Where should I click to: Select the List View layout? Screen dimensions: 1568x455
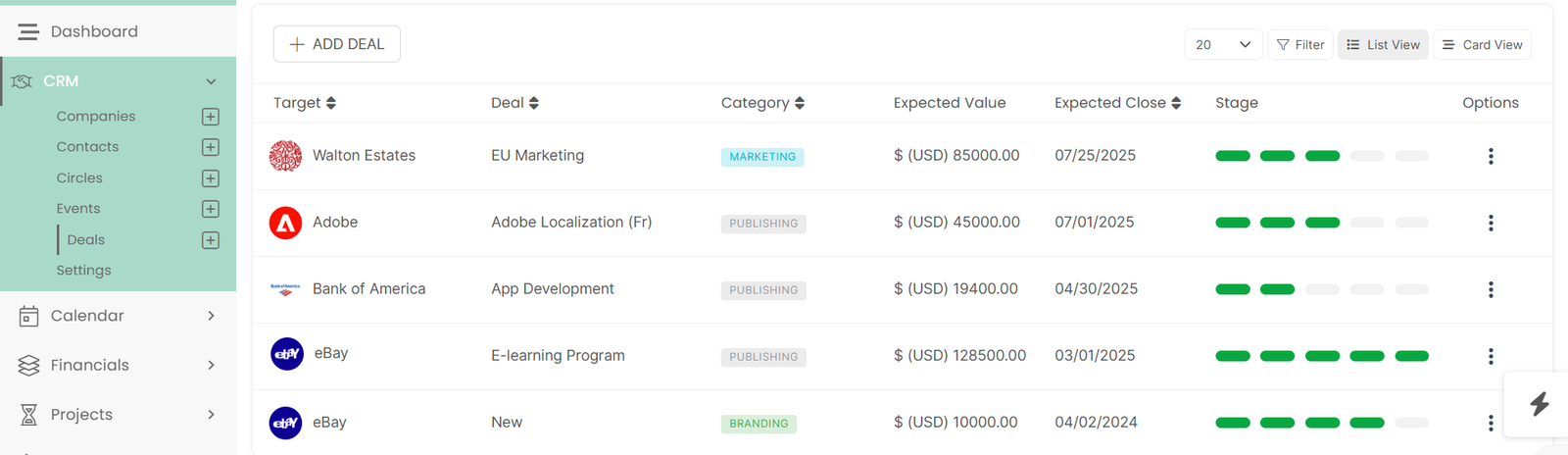coord(1382,45)
